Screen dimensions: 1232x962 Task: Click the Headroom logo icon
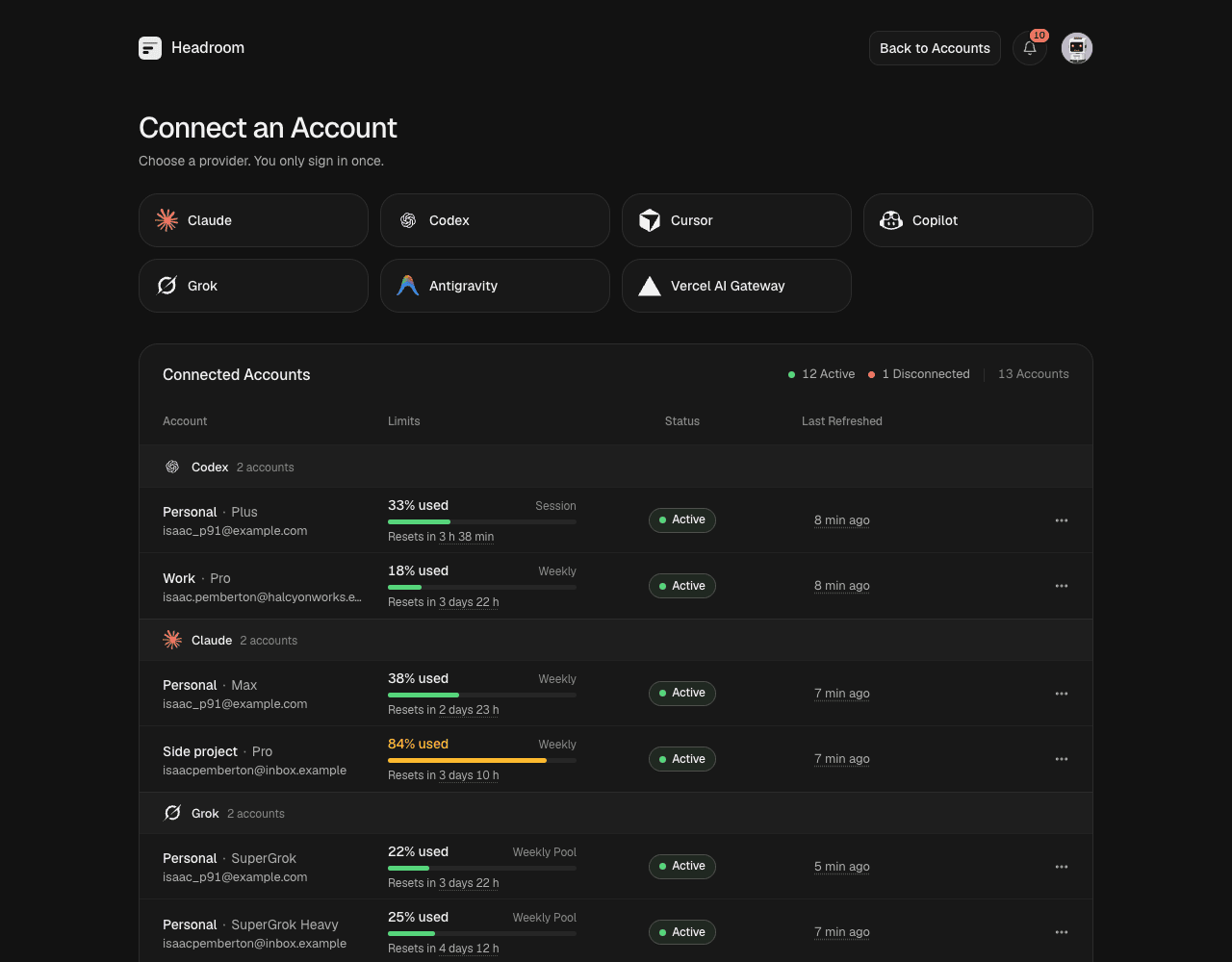150,48
